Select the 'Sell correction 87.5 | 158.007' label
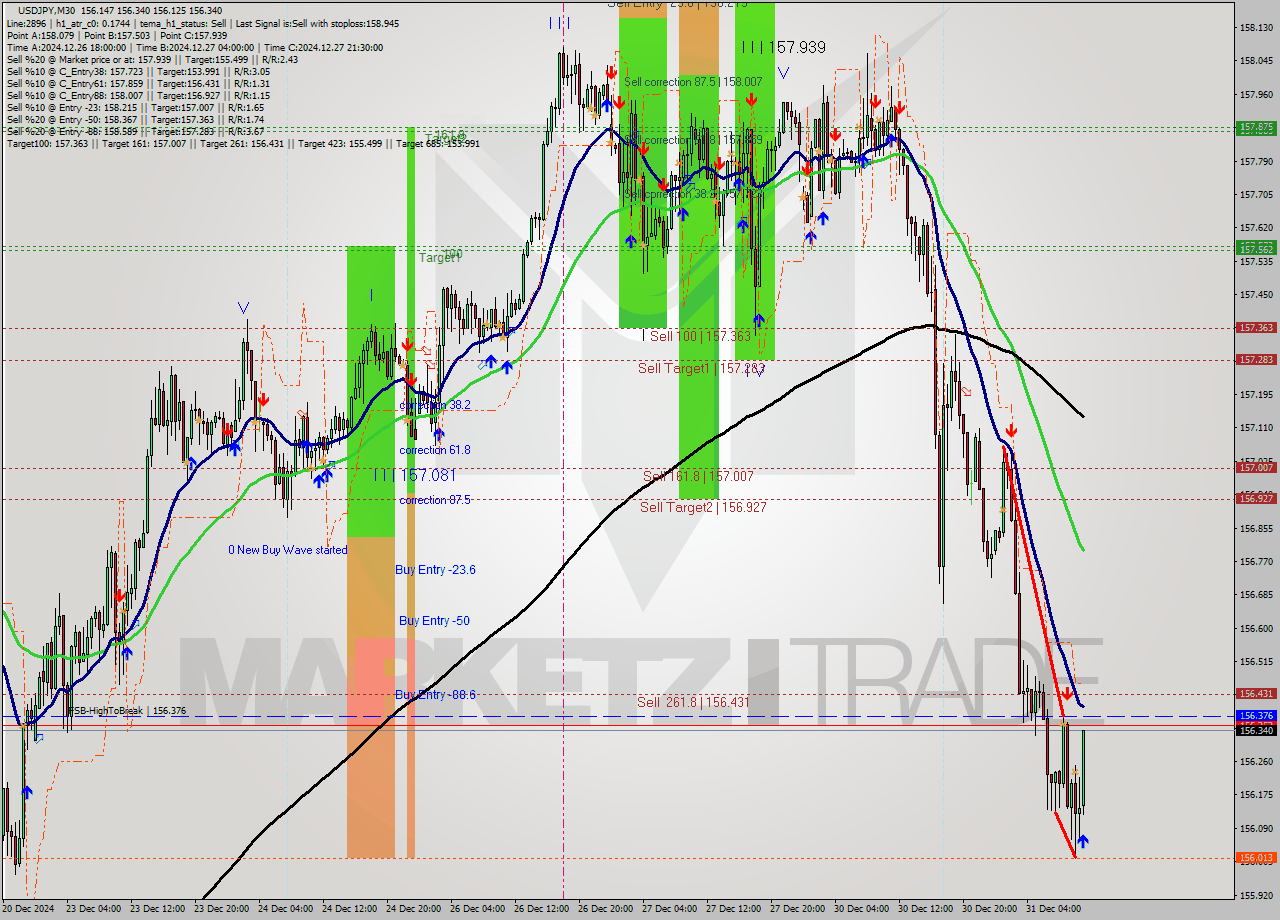 point(693,82)
